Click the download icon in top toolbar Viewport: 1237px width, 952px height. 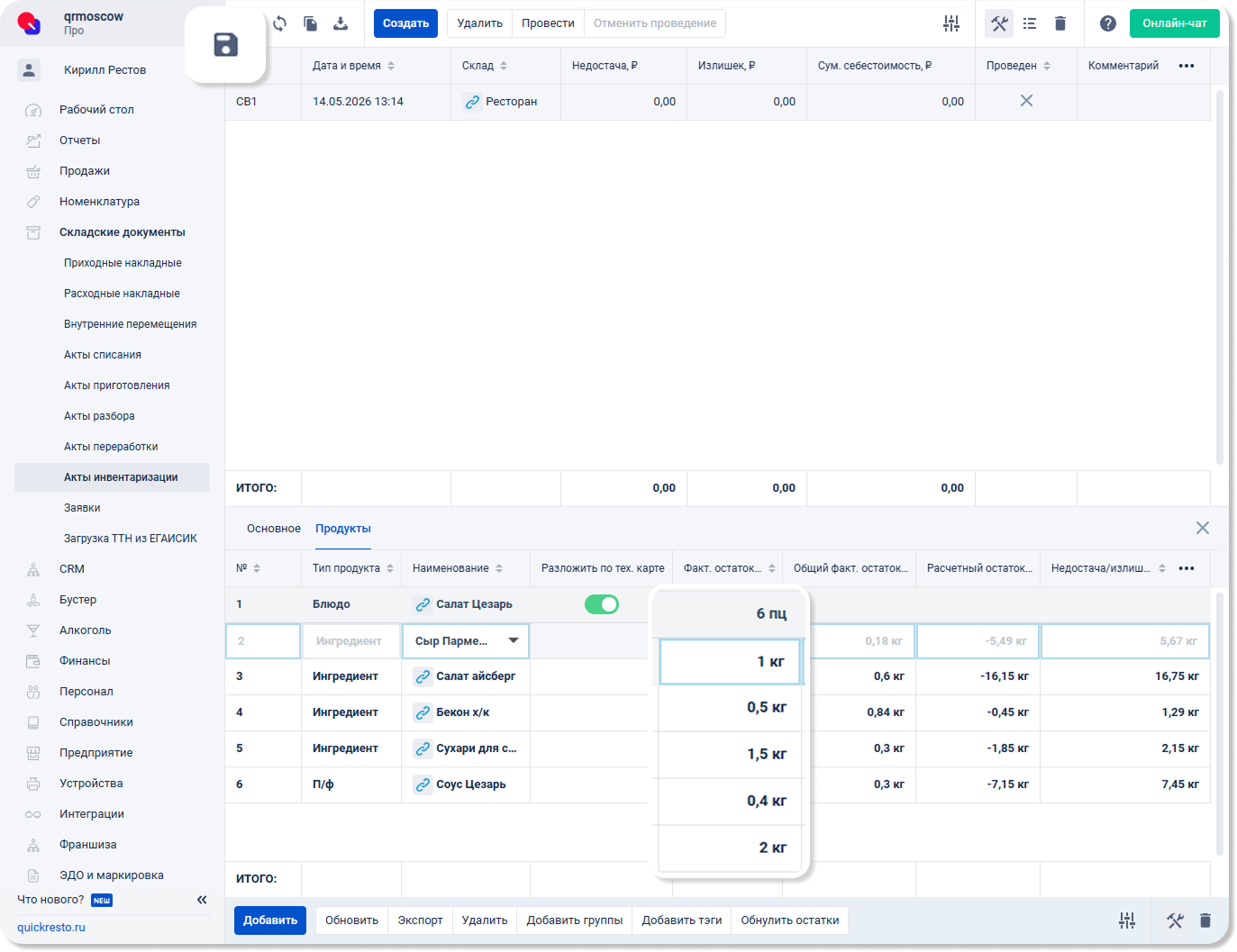(341, 23)
